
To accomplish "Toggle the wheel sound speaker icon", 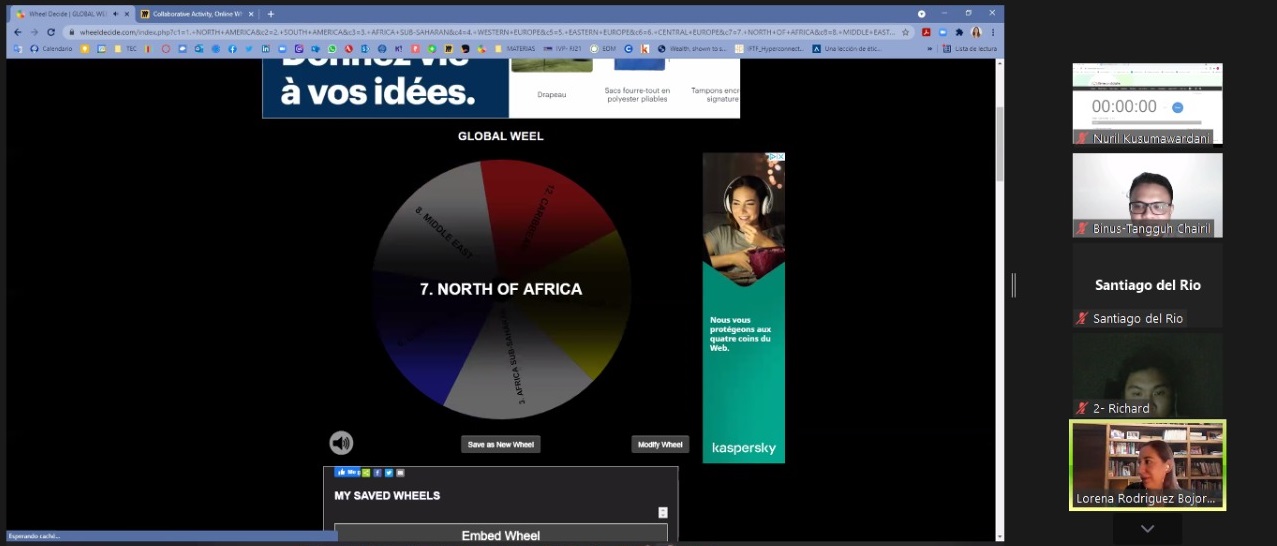I will coord(341,443).
